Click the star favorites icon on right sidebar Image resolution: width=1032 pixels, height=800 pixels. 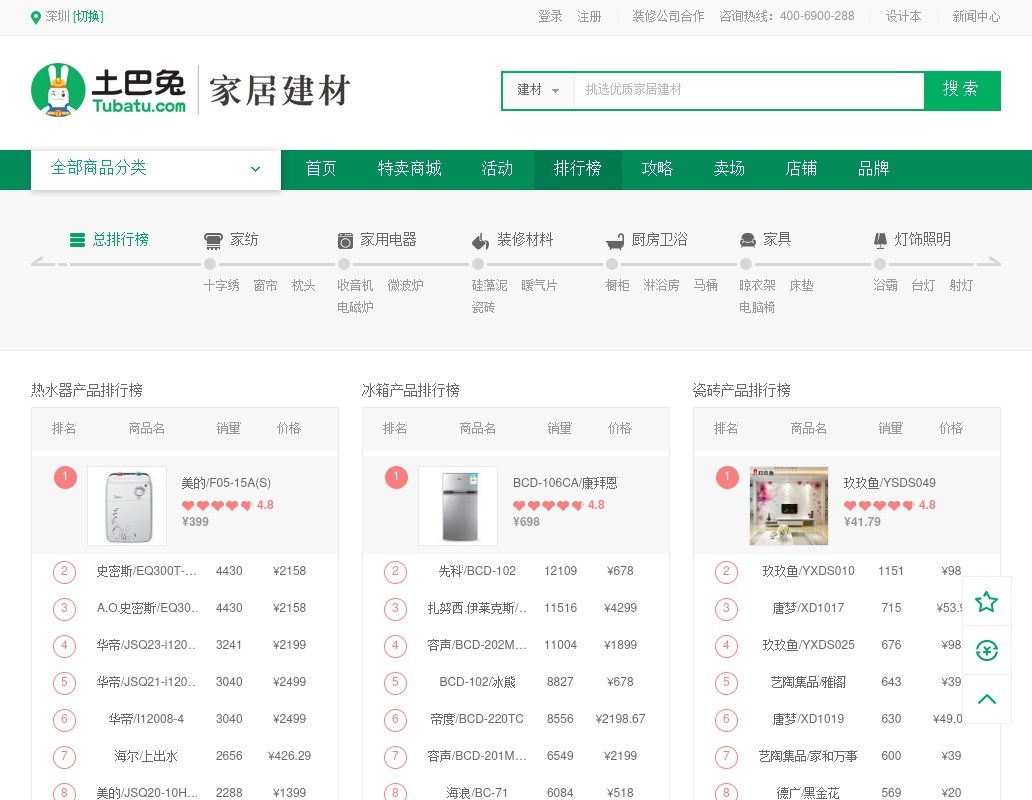(x=986, y=601)
